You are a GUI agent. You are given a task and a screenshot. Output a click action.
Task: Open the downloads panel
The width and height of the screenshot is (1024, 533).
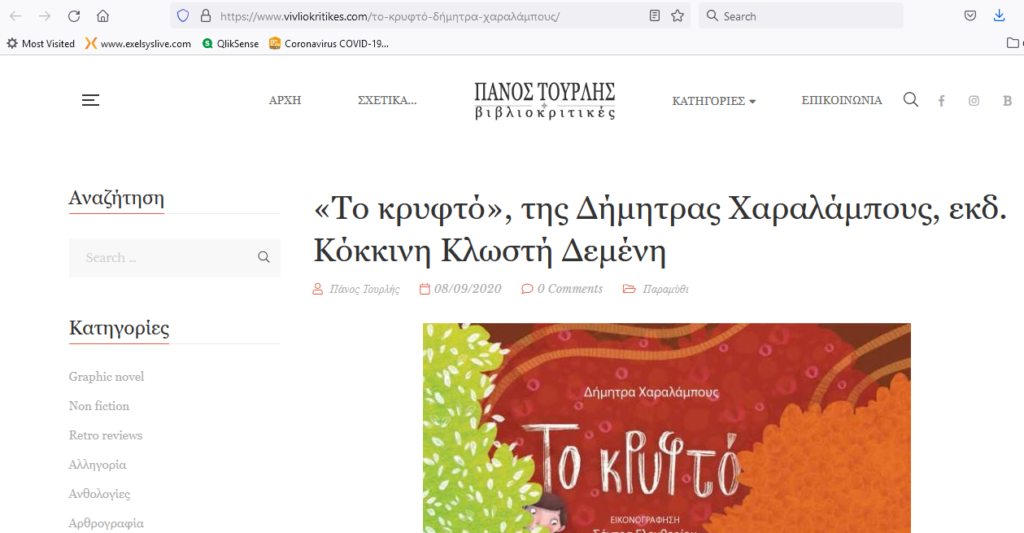click(999, 16)
